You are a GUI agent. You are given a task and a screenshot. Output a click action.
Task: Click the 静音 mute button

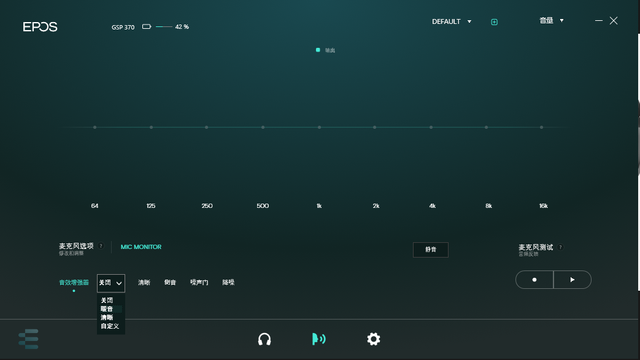tap(431, 250)
